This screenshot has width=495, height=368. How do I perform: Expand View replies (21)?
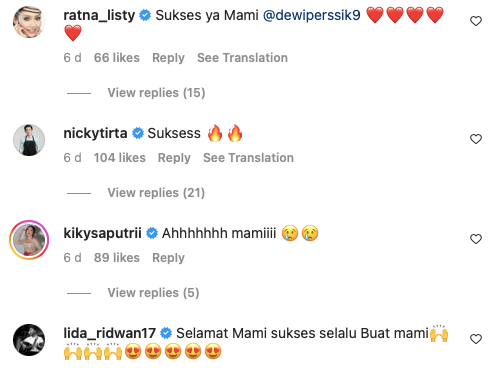[x=156, y=193]
